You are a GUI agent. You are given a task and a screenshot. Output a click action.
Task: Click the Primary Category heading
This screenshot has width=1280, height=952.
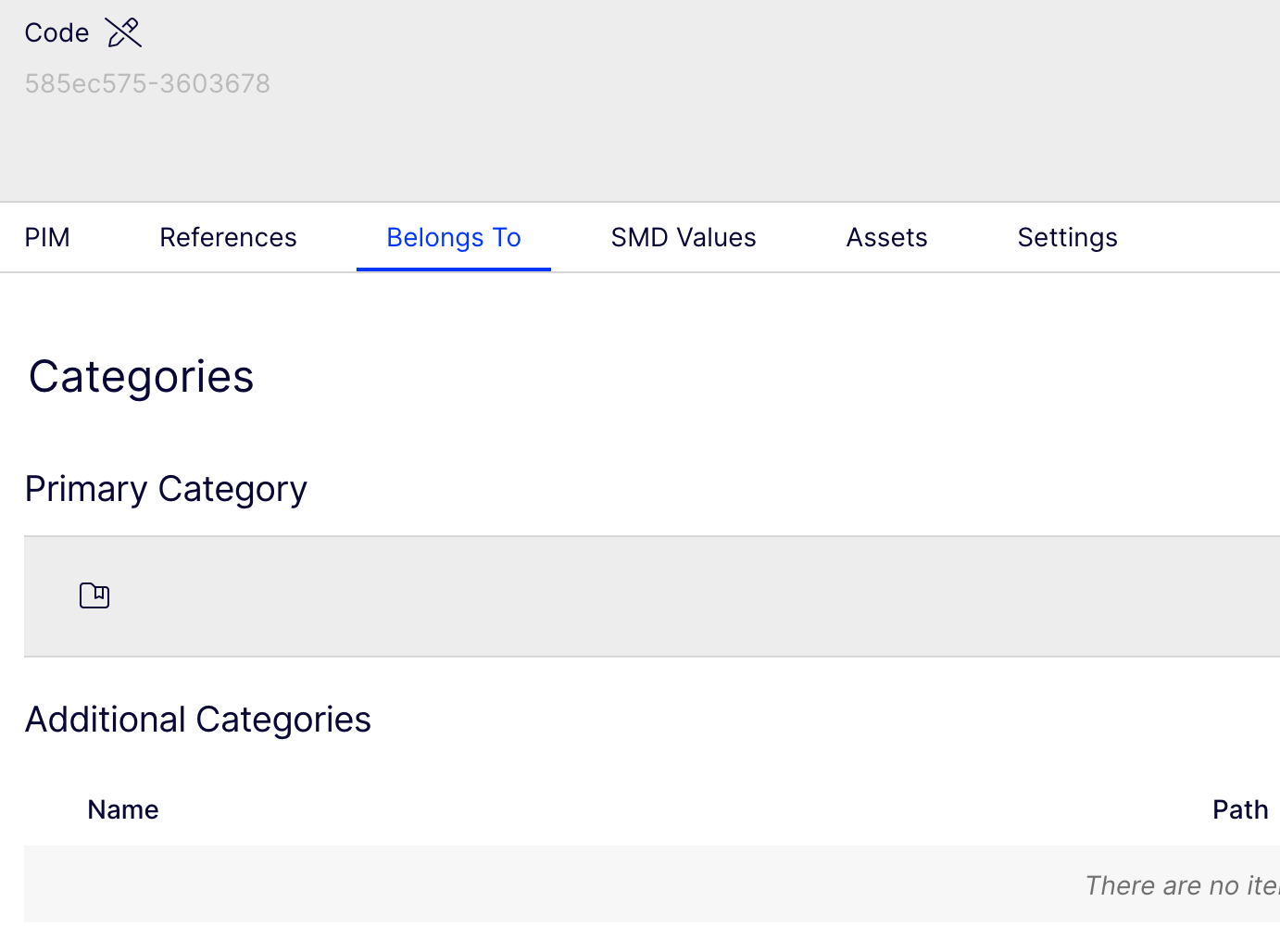(166, 489)
